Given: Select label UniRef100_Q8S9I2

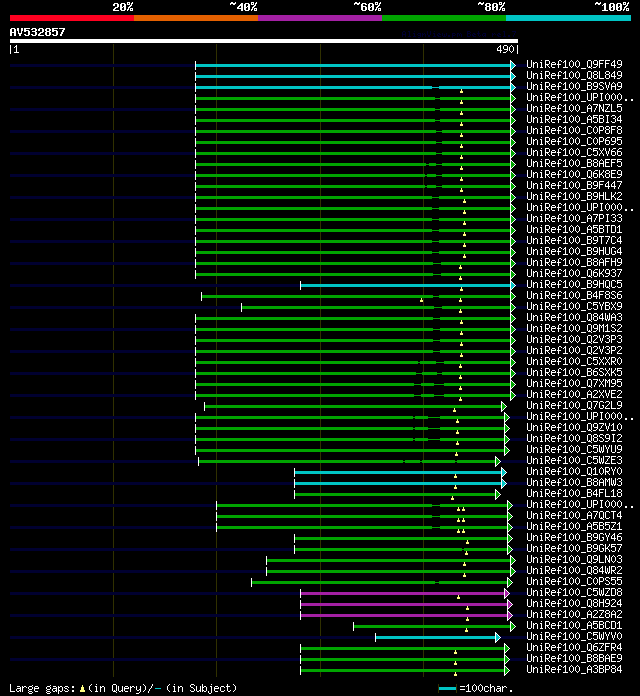Looking at the screenshot, I should click(574, 438).
